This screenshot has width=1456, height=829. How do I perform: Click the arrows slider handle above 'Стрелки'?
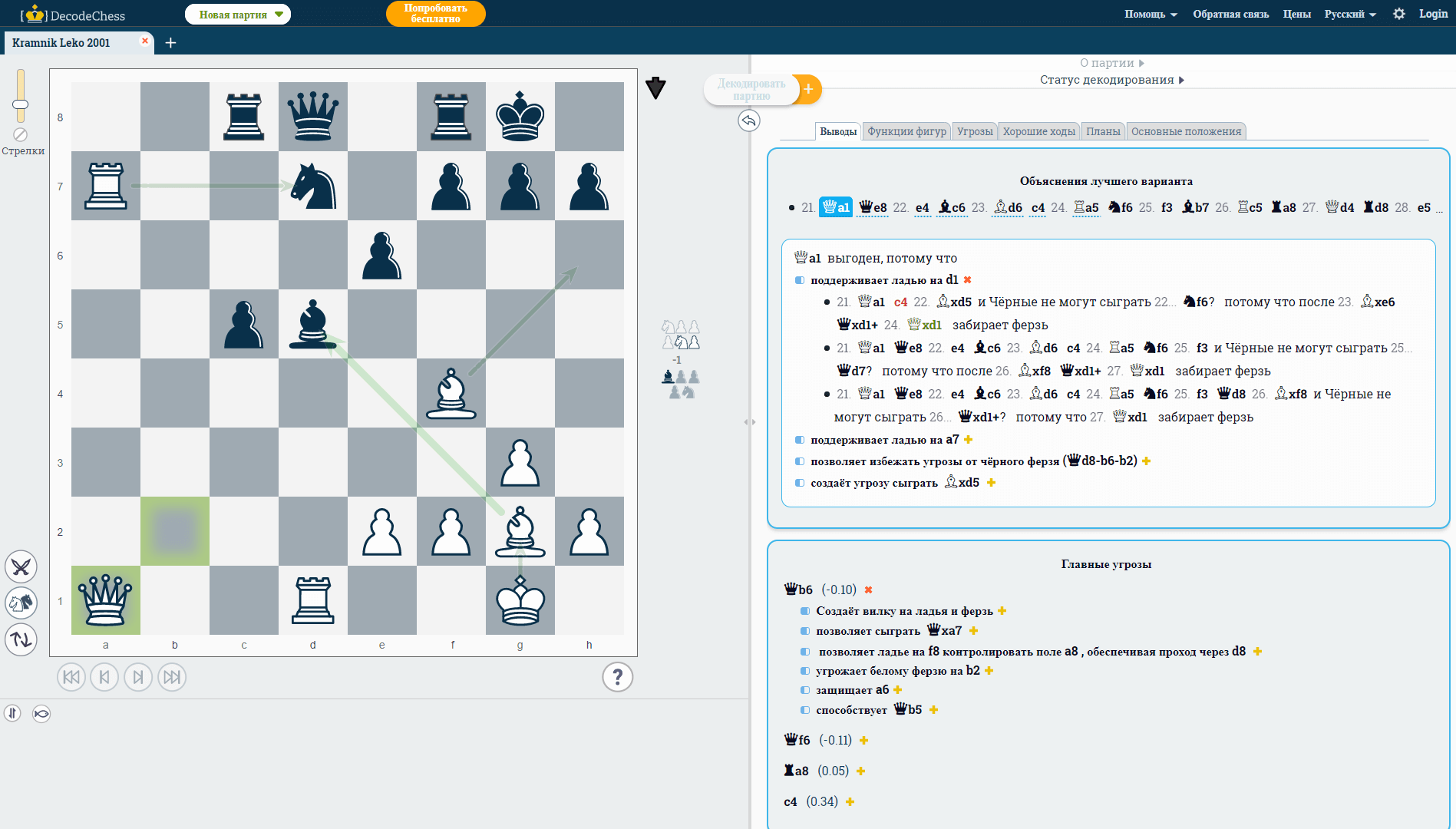(21, 104)
